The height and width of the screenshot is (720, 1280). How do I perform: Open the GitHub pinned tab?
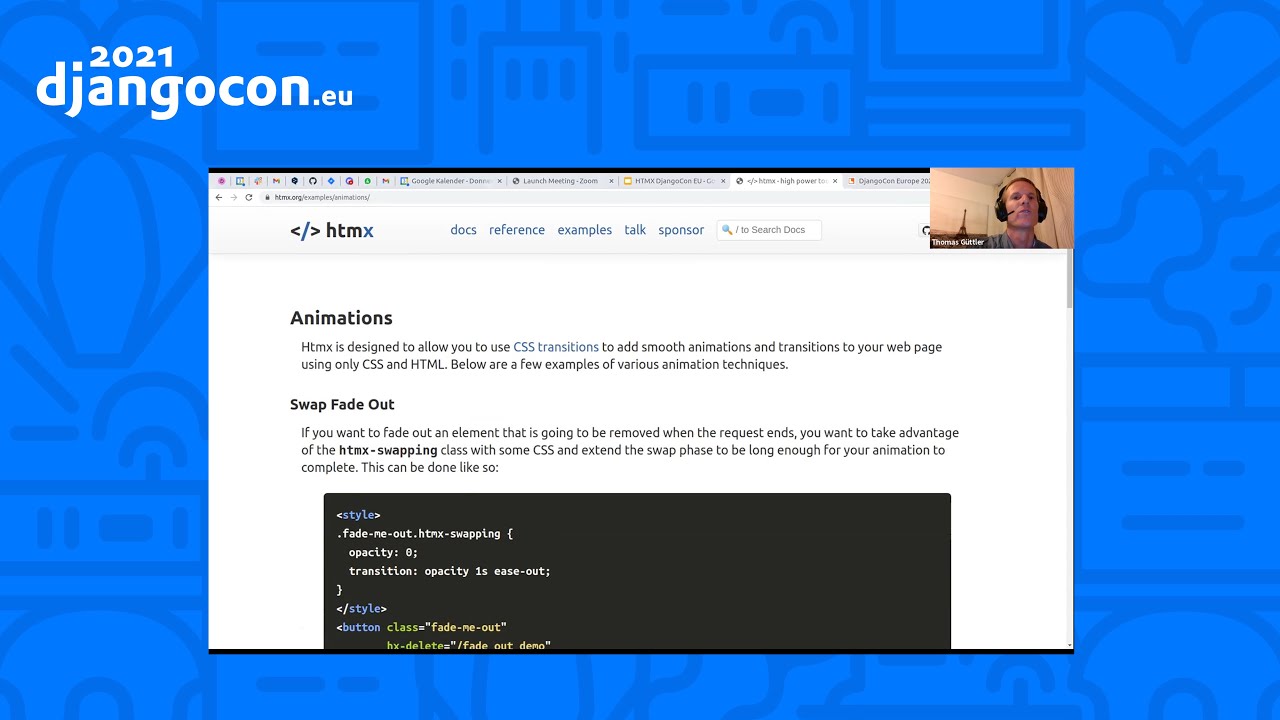(313, 181)
